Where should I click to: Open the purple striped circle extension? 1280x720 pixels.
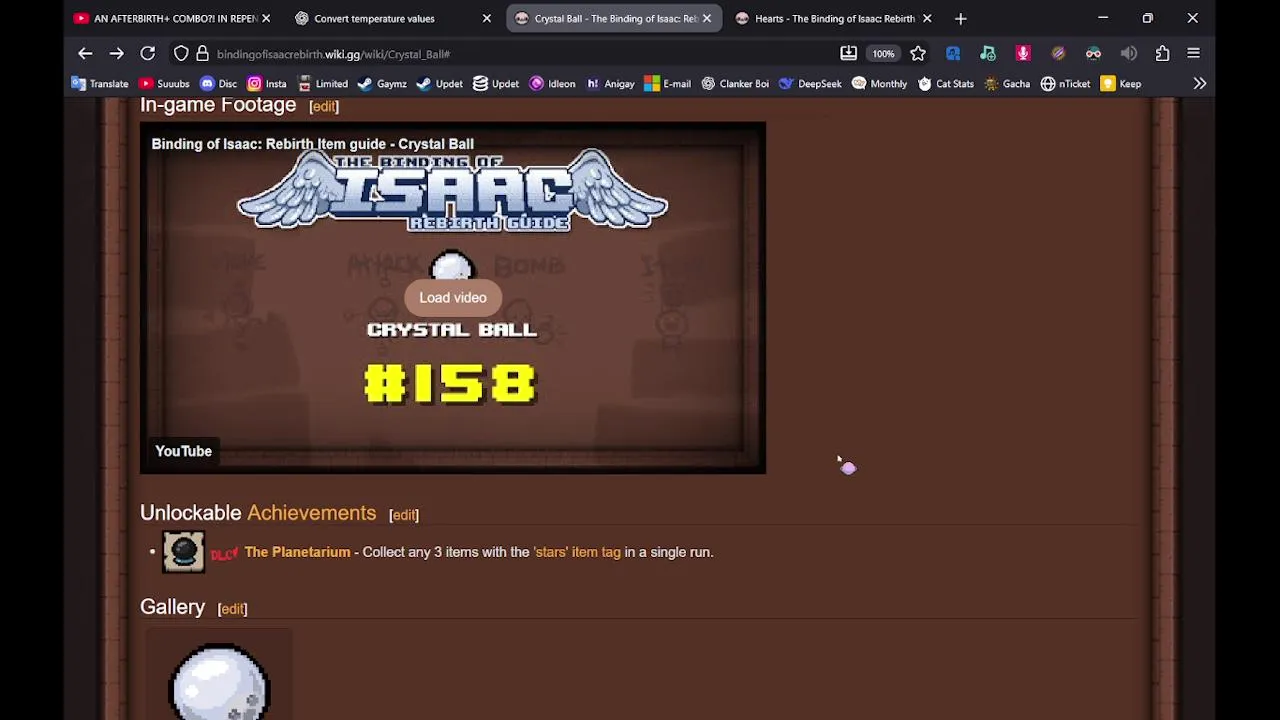point(1058,53)
